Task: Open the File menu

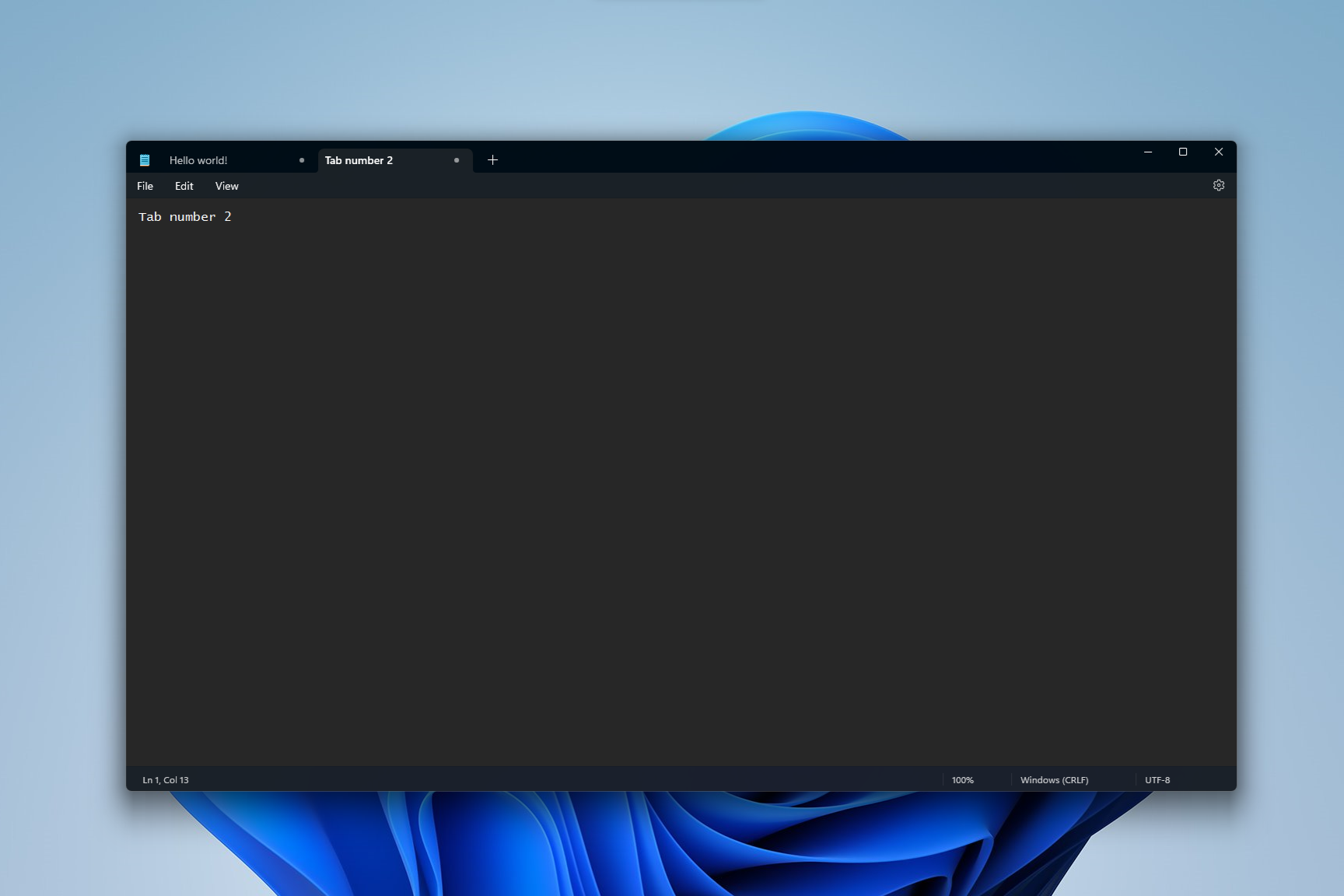Action: (x=145, y=186)
